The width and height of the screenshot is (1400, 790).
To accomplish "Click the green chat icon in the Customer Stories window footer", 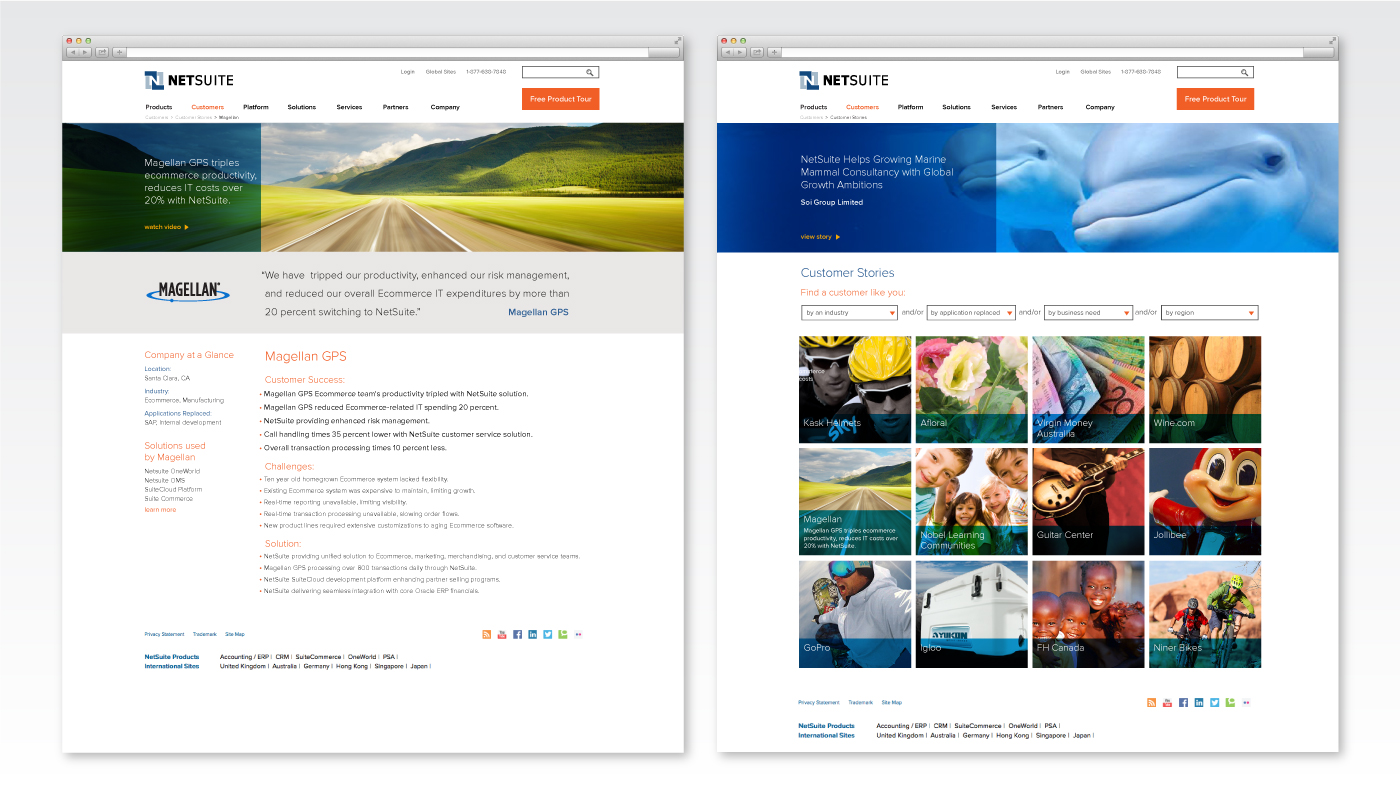I will [1229, 703].
